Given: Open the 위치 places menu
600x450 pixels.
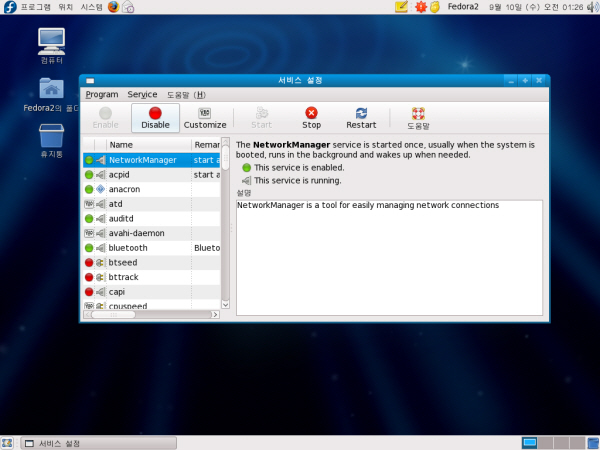Looking at the screenshot, I should (x=65, y=7).
